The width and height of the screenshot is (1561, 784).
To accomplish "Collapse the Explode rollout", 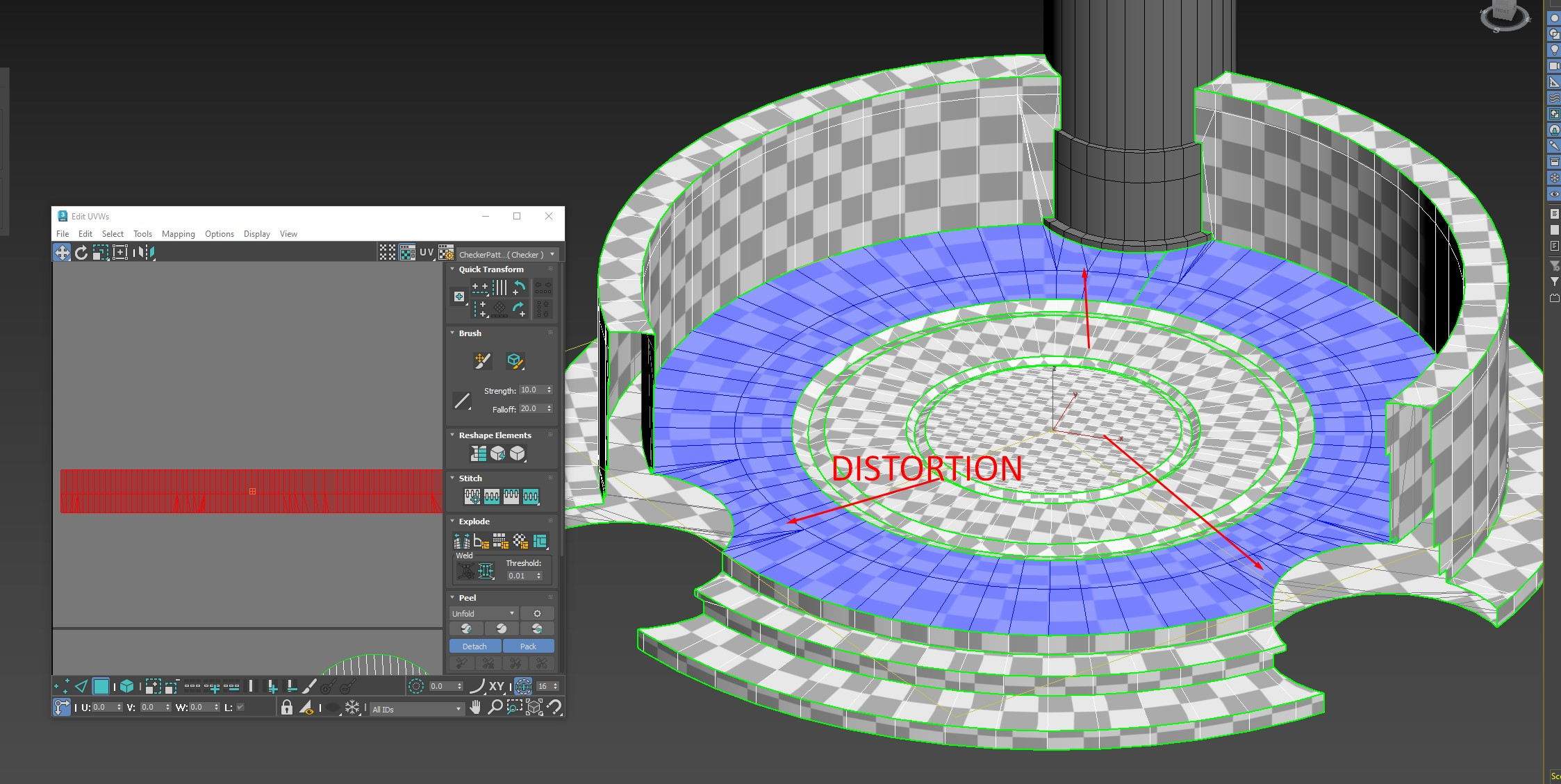I will [x=452, y=522].
